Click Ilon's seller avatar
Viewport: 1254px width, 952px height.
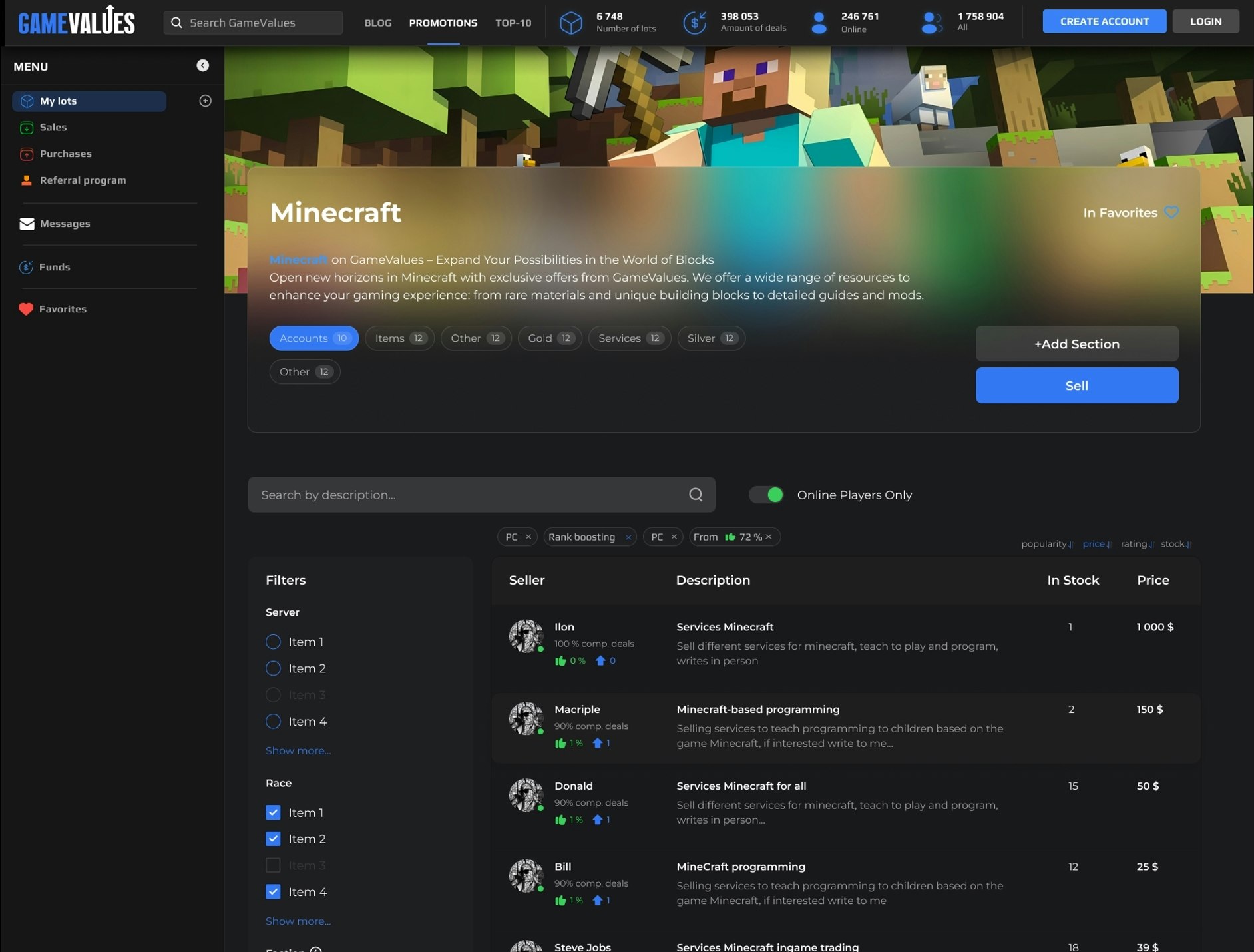(x=526, y=636)
